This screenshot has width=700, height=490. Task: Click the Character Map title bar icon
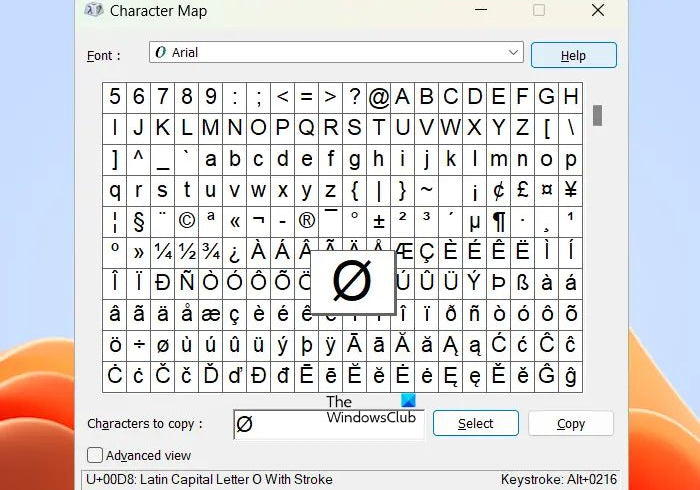pos(94,10)
